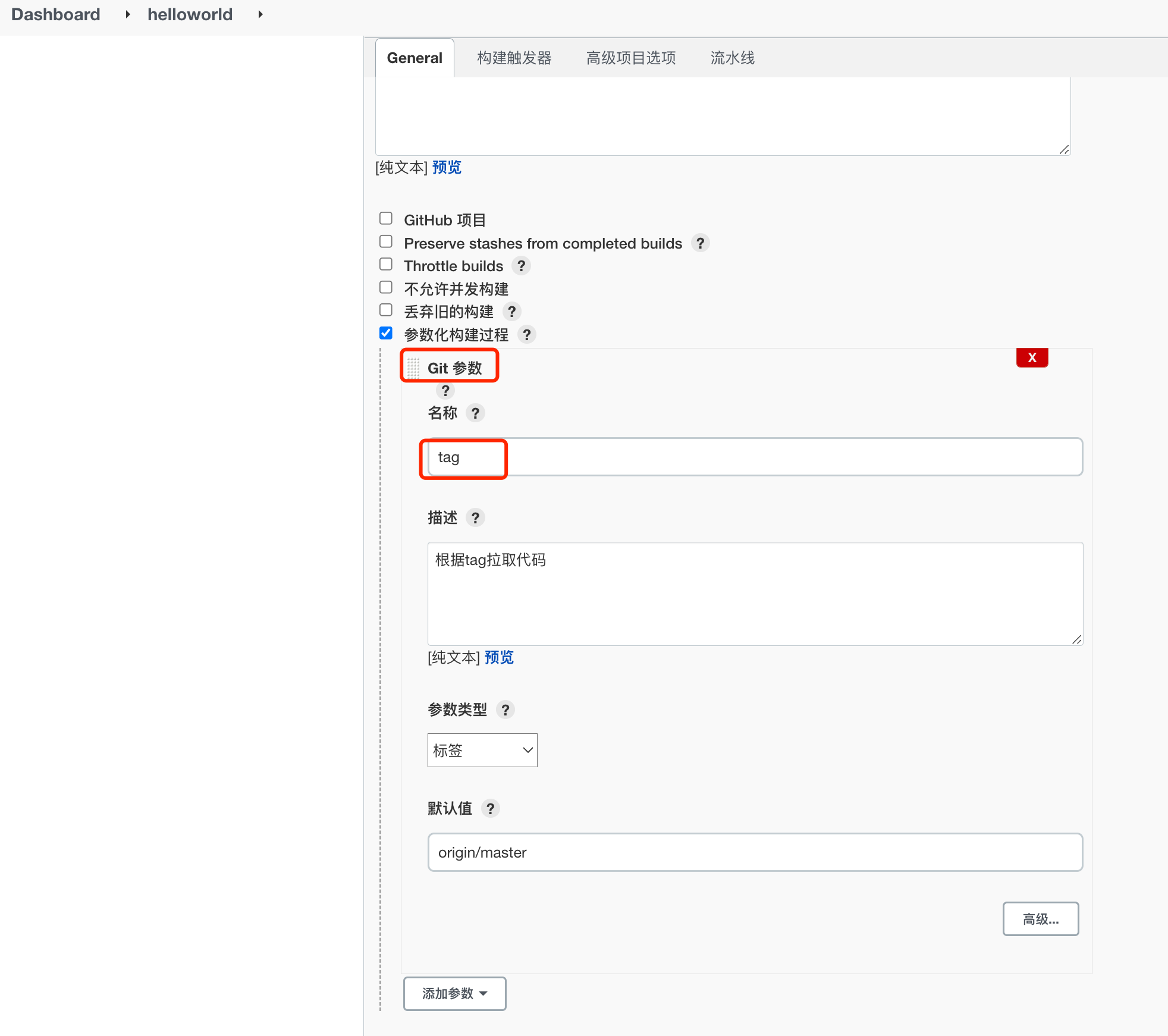
Task: Click 预览 link under top description box
Action: [x=447, y=168]
